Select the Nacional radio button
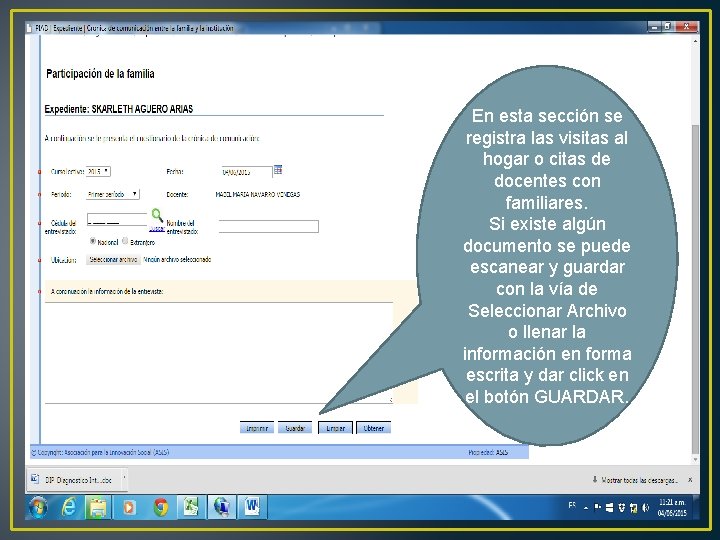This screenshot has height=540, width=720. click(93, 241)
